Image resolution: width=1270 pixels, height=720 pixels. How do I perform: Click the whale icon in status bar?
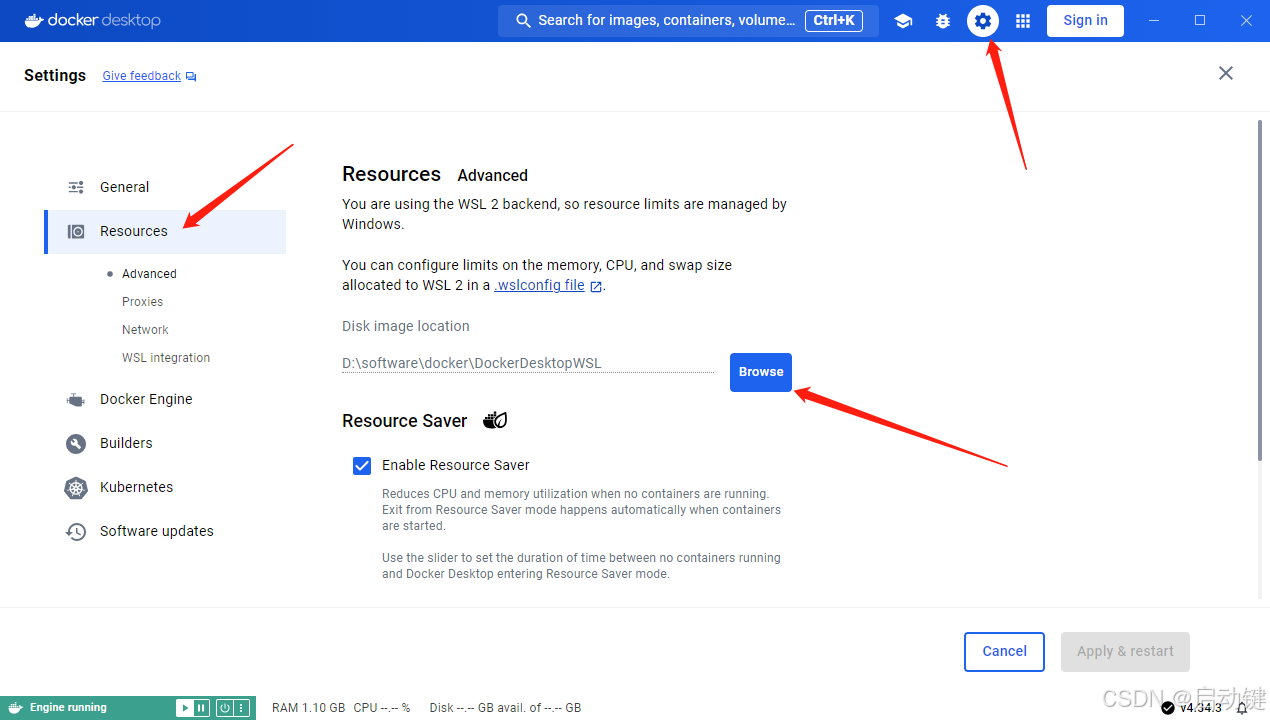16,708
